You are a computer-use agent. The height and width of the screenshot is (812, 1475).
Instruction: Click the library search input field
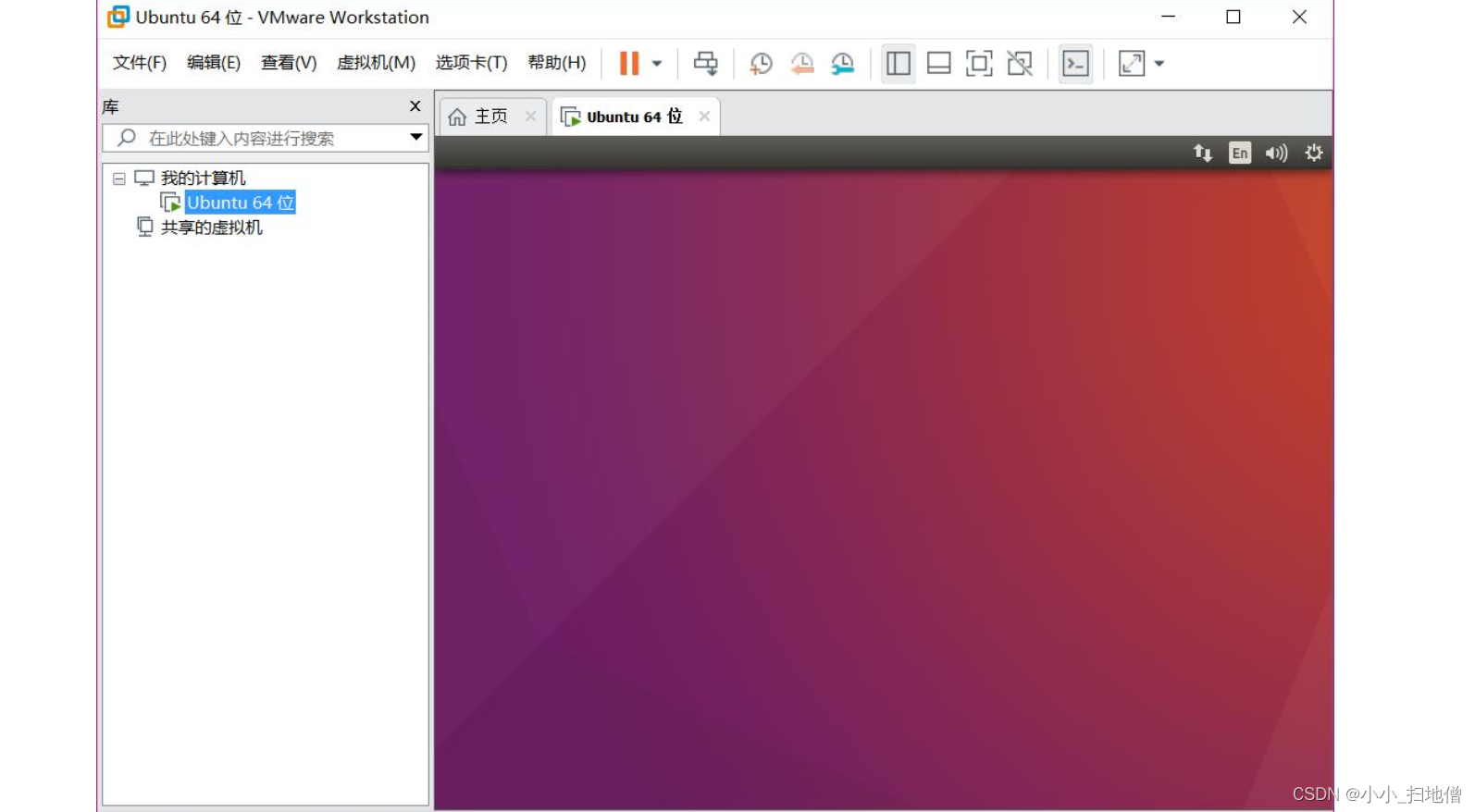[x=266, y=138]
